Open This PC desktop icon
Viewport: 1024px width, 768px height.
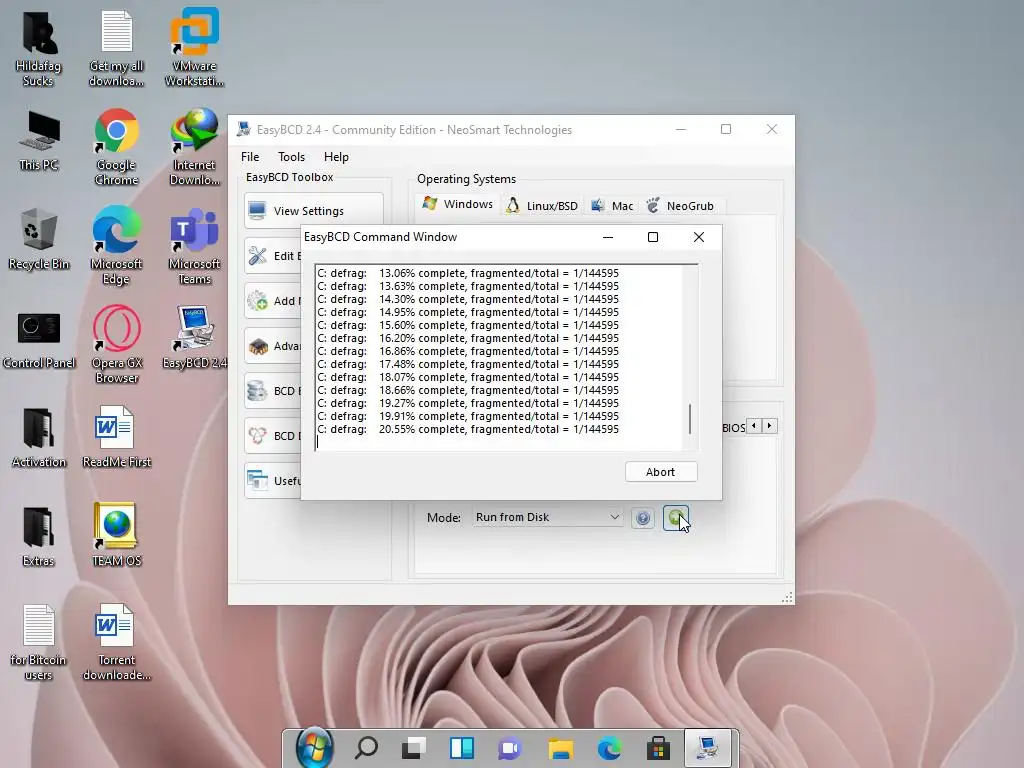click(39, 141)
